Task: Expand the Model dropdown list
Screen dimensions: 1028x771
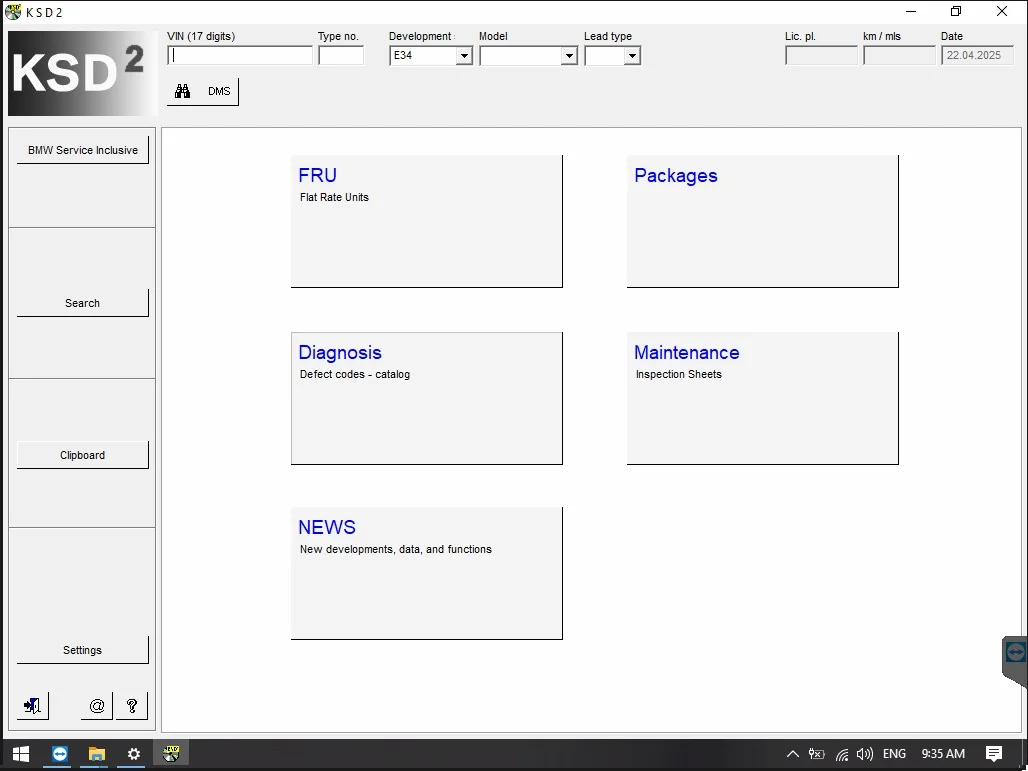Action: 569,56
